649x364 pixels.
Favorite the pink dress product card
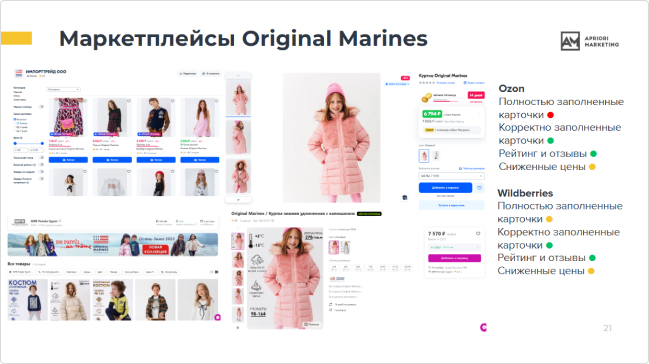click(216, 101)
